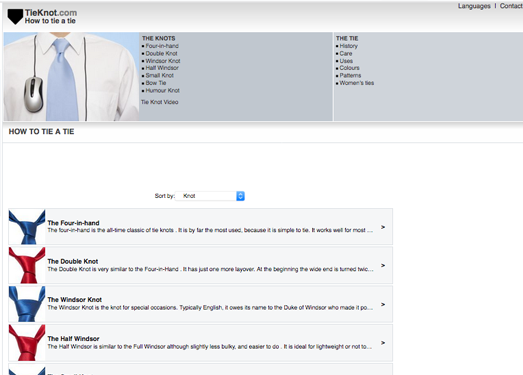This screenshot has width=523, height=375.
Task: Click the arrow on the Four-in-hand row
Action: click(x=383, y=227)
